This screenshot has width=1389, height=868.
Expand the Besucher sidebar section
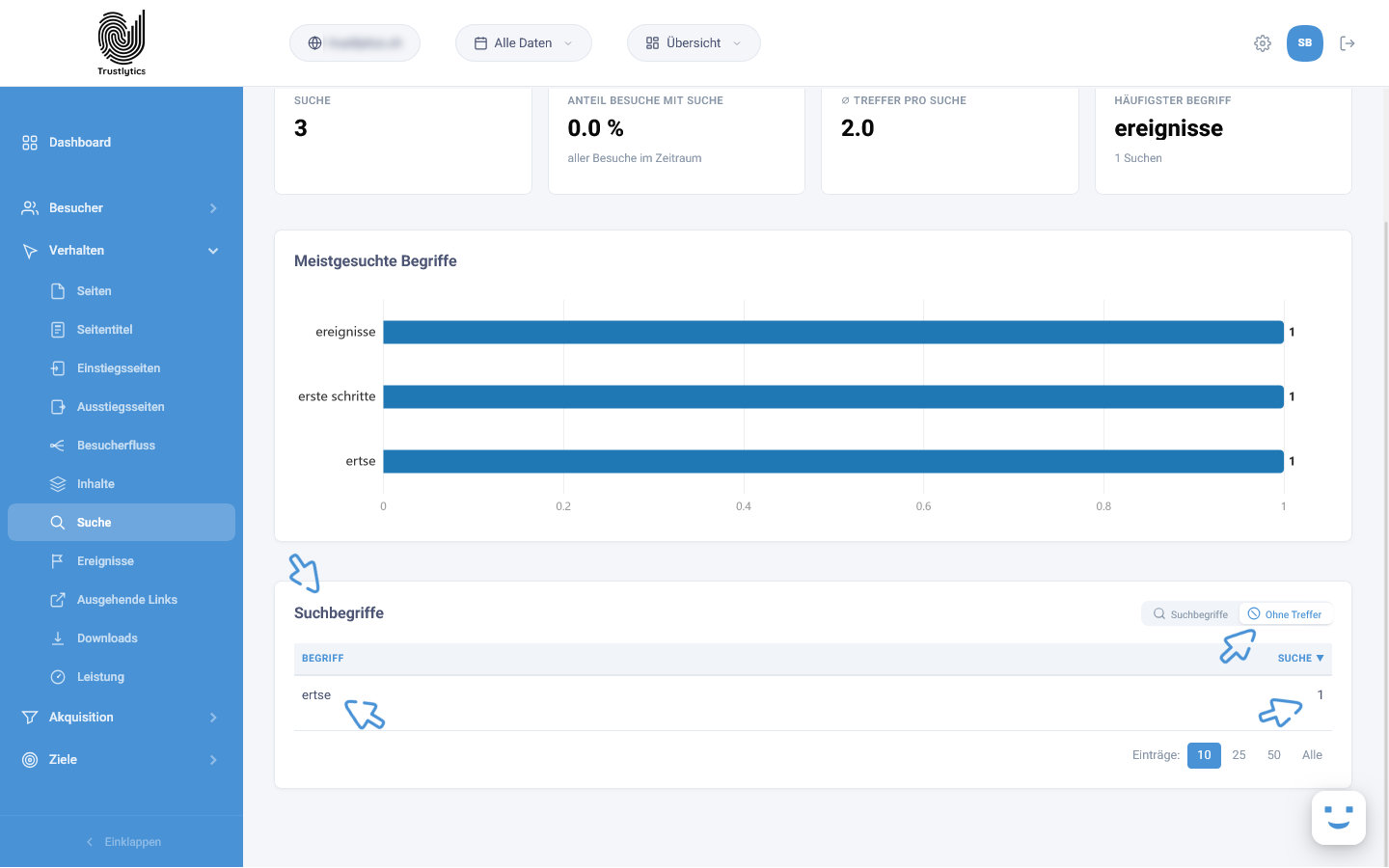point(122,208)
